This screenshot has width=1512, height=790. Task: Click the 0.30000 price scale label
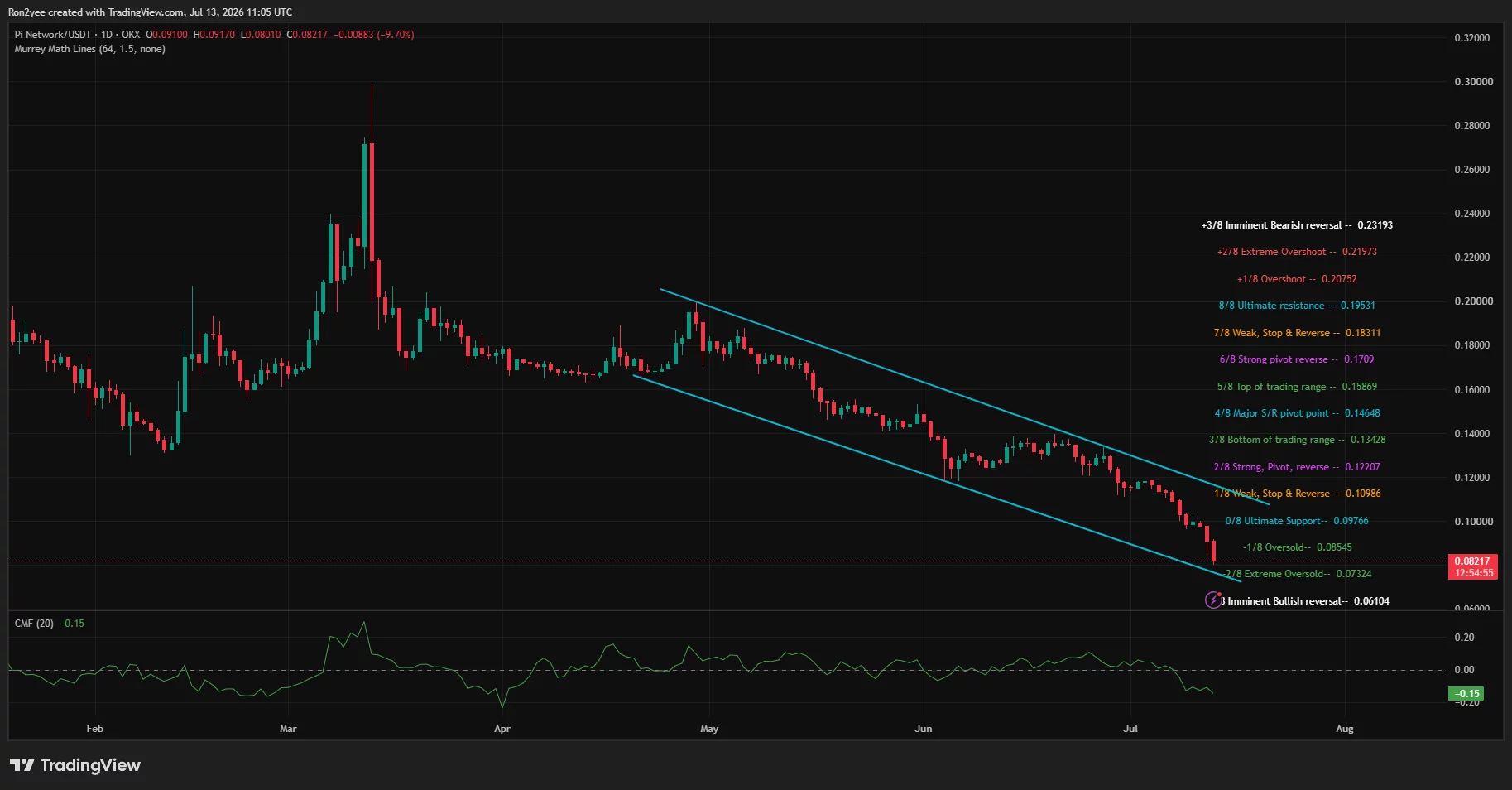[x=1474, y=82]
